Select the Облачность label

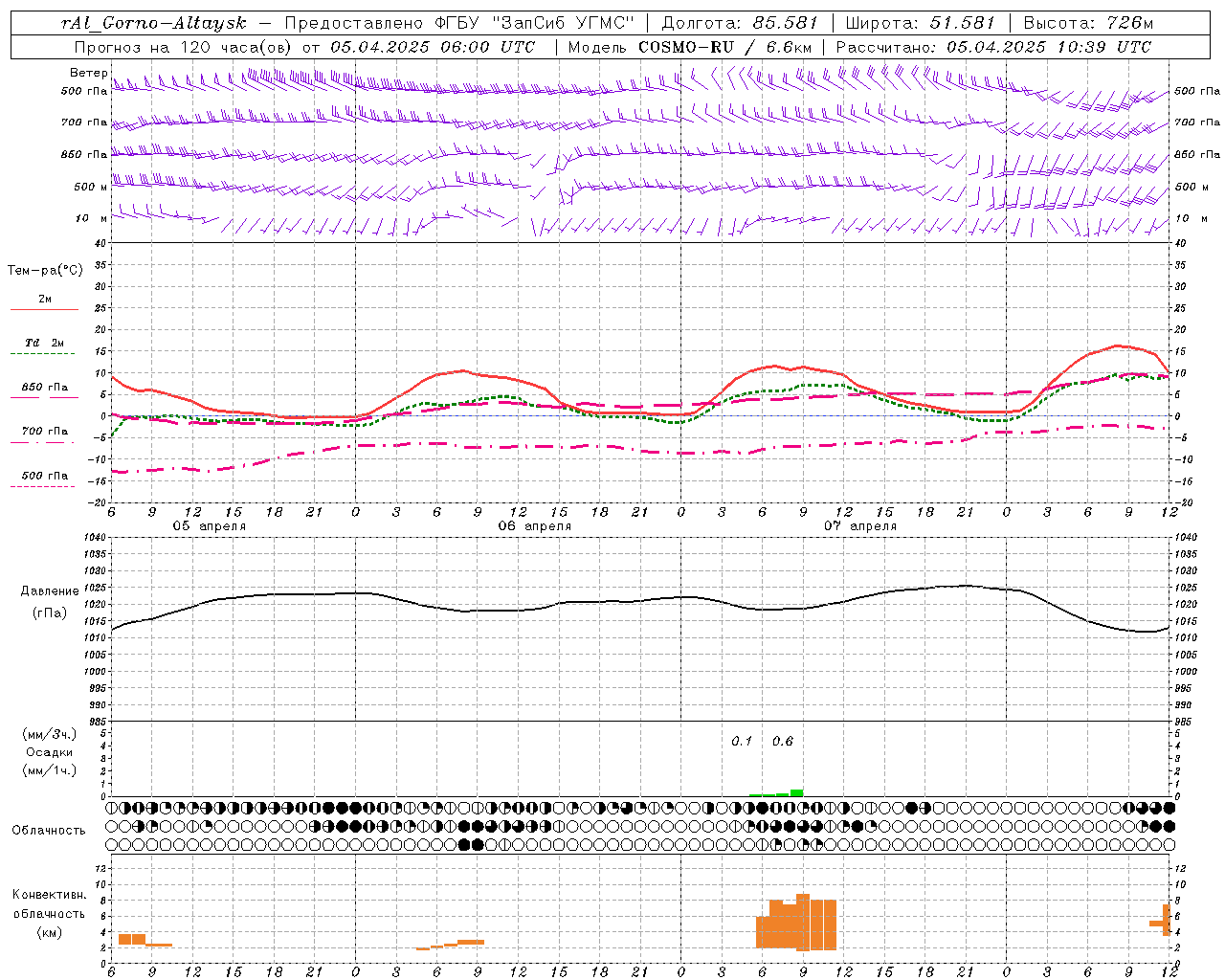[x=49, y=830]
